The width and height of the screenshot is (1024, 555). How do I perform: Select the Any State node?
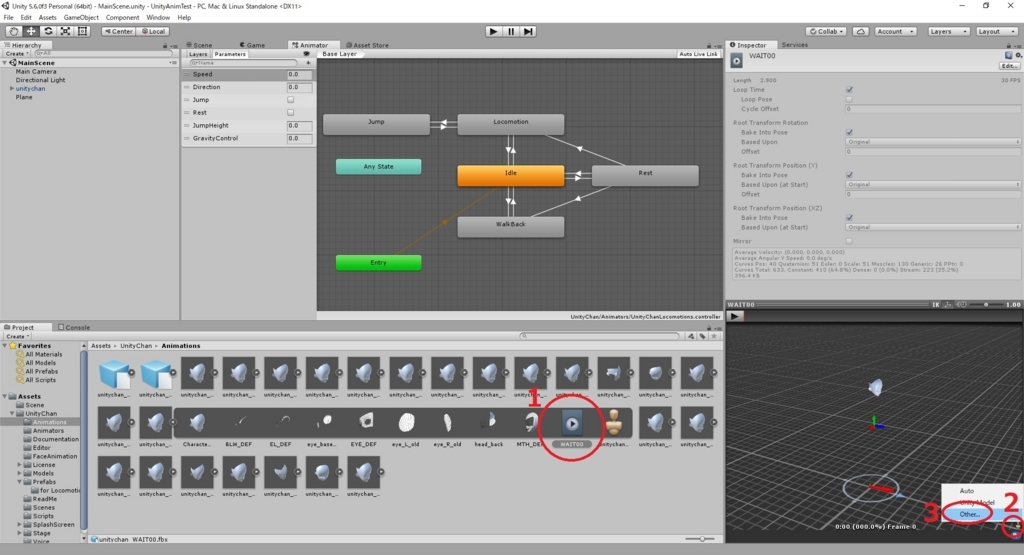point(378,166)
